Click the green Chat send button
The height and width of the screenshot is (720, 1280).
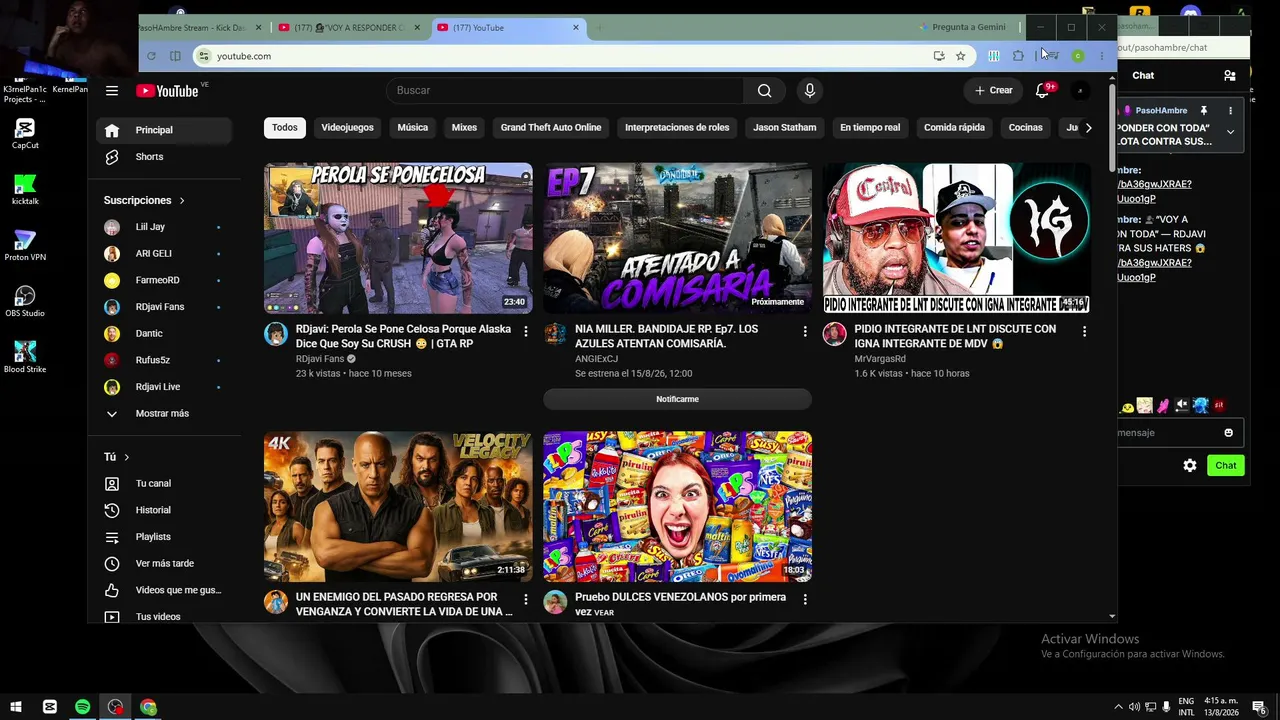pyautogui.click(x=1226, y=465)
